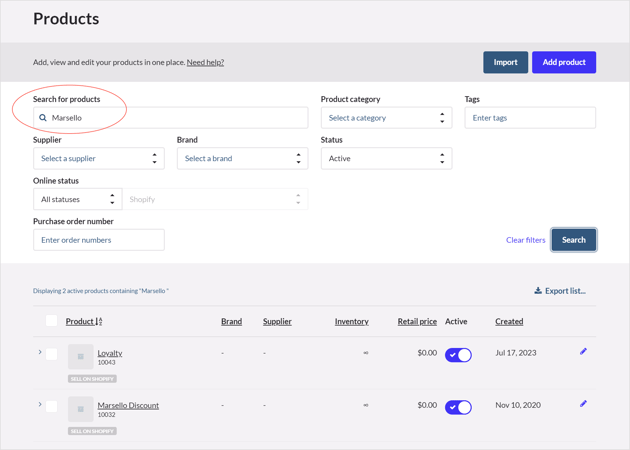630x450 pixels.
Task: Open the Status dropdown showing Active
Action: [x=387, y=158]
